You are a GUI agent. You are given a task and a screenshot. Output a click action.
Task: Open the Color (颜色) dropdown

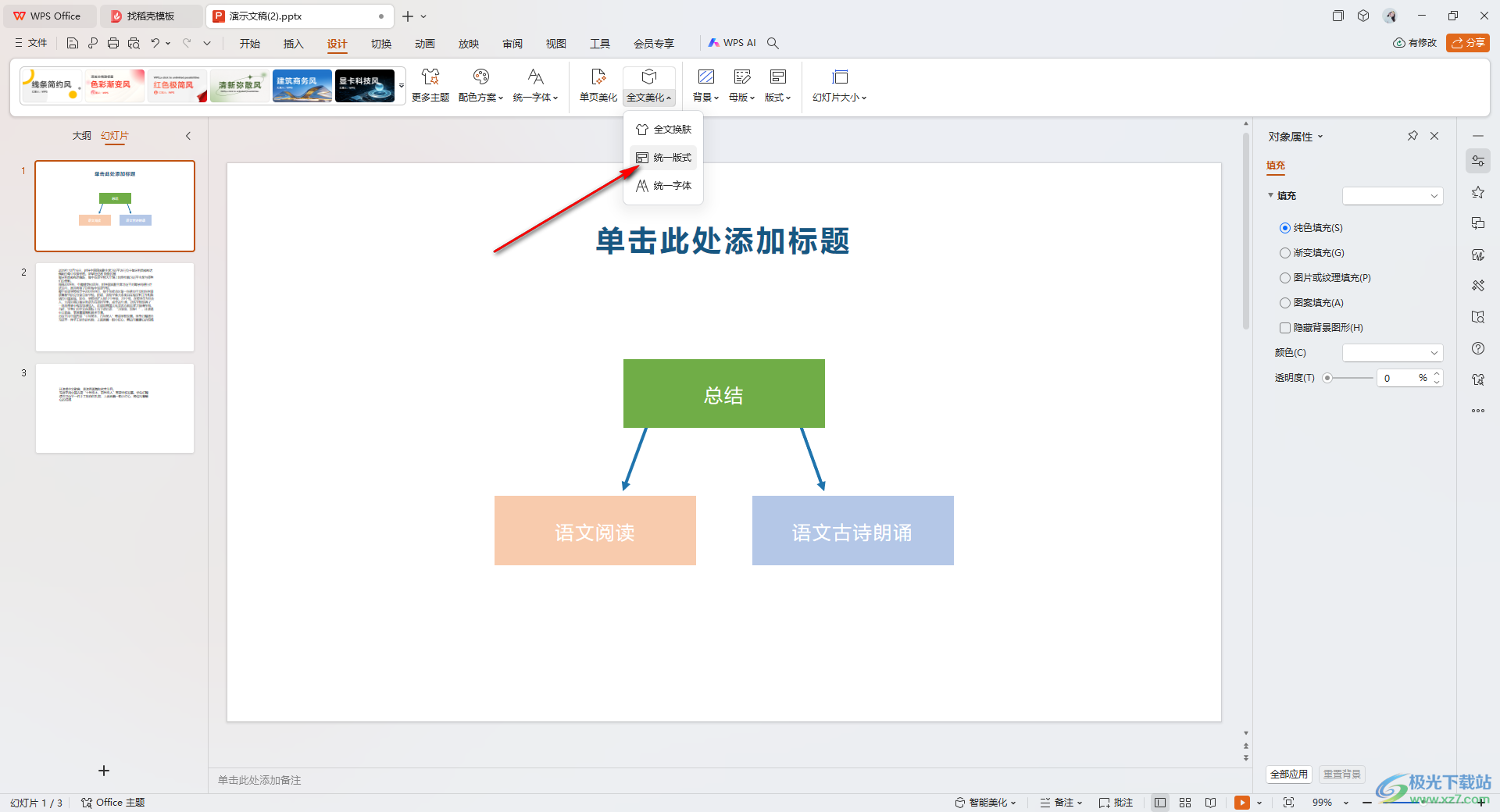tap(1392, 353)
